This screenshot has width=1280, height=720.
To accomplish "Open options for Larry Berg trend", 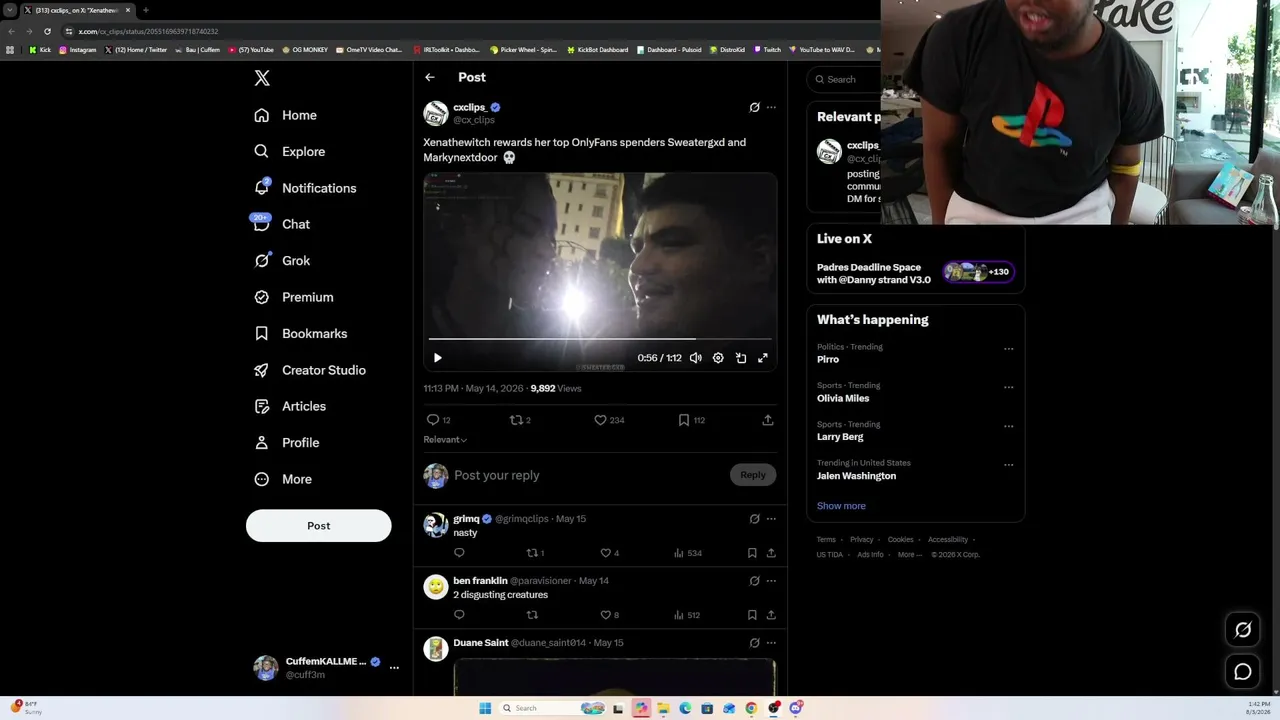I will pyautogui.click(x=1008, y=426).
